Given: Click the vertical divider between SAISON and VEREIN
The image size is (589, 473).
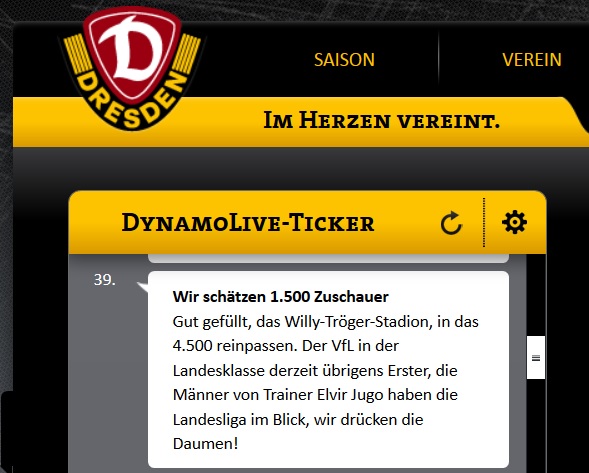Looking at the screenshot, I should 438,56.
